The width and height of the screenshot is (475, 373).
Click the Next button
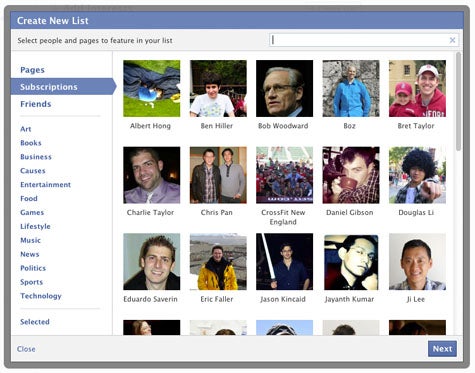442,349
